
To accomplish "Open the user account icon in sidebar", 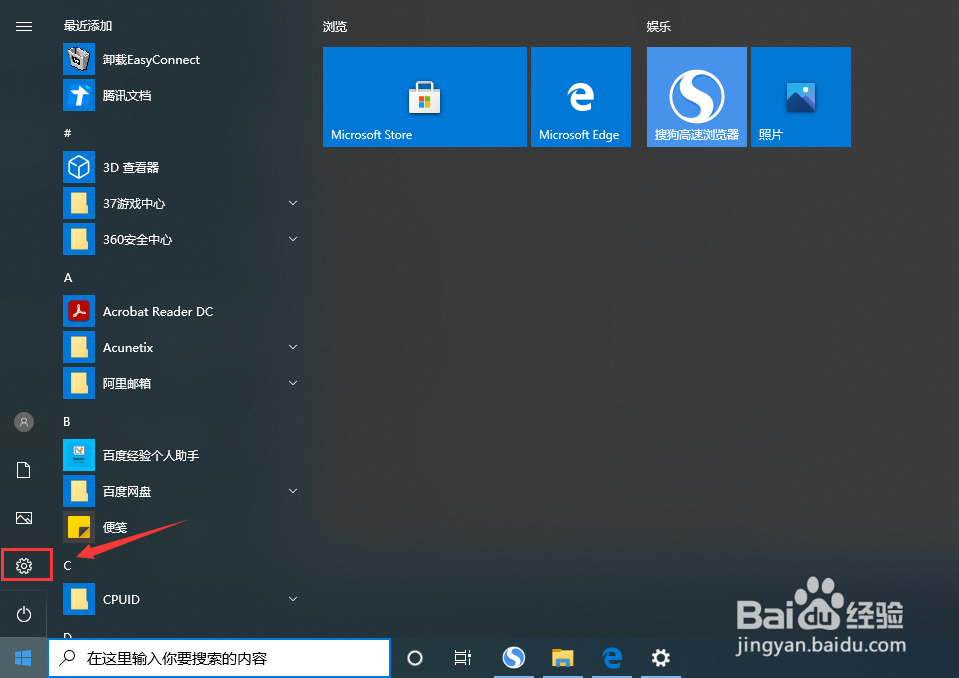I will pos(24,422).
